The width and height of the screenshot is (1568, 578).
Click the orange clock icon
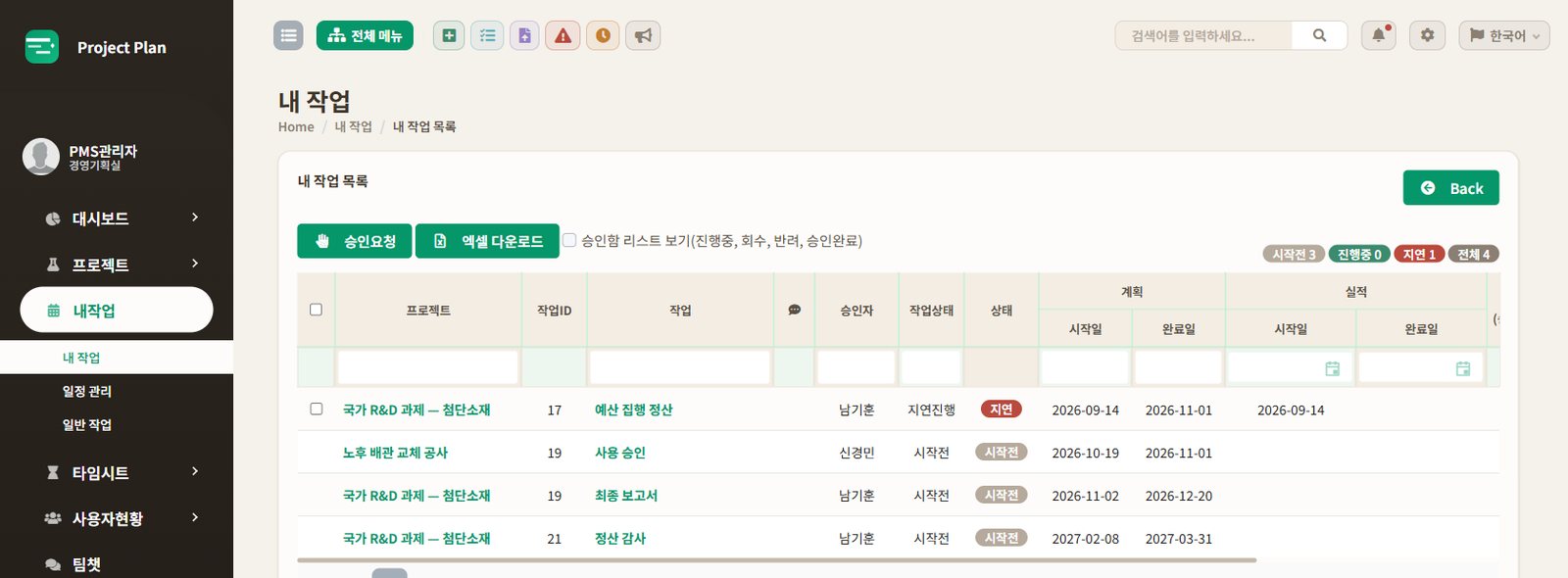coord(603,35)
